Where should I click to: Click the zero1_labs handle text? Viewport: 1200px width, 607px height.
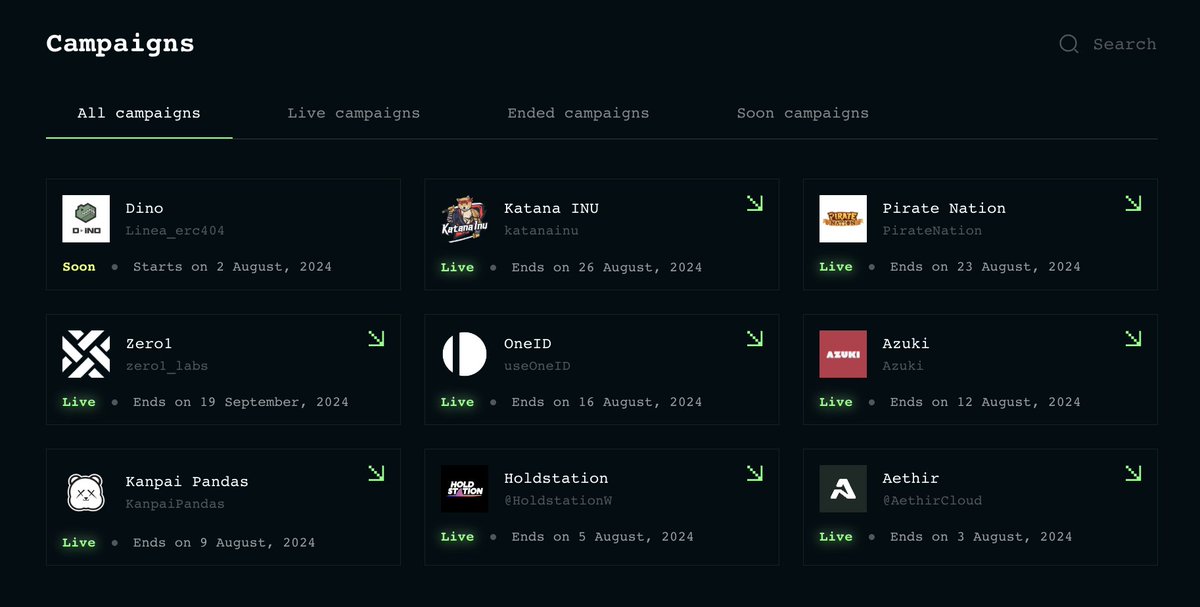point(167,366)
